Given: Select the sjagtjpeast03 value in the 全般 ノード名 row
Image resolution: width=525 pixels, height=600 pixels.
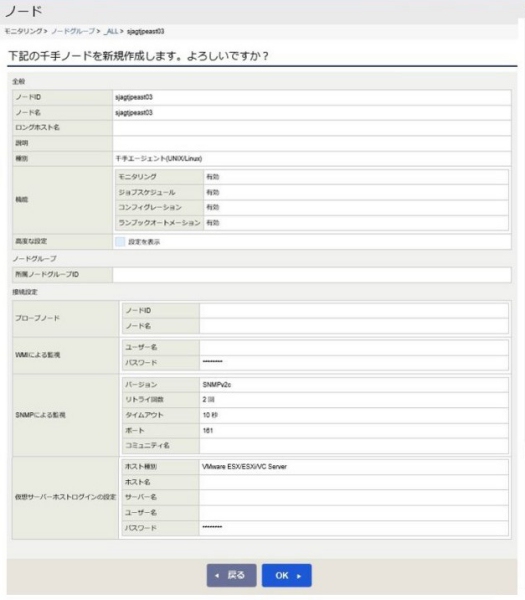Looking at the screenshot, I should click(134, 112).
